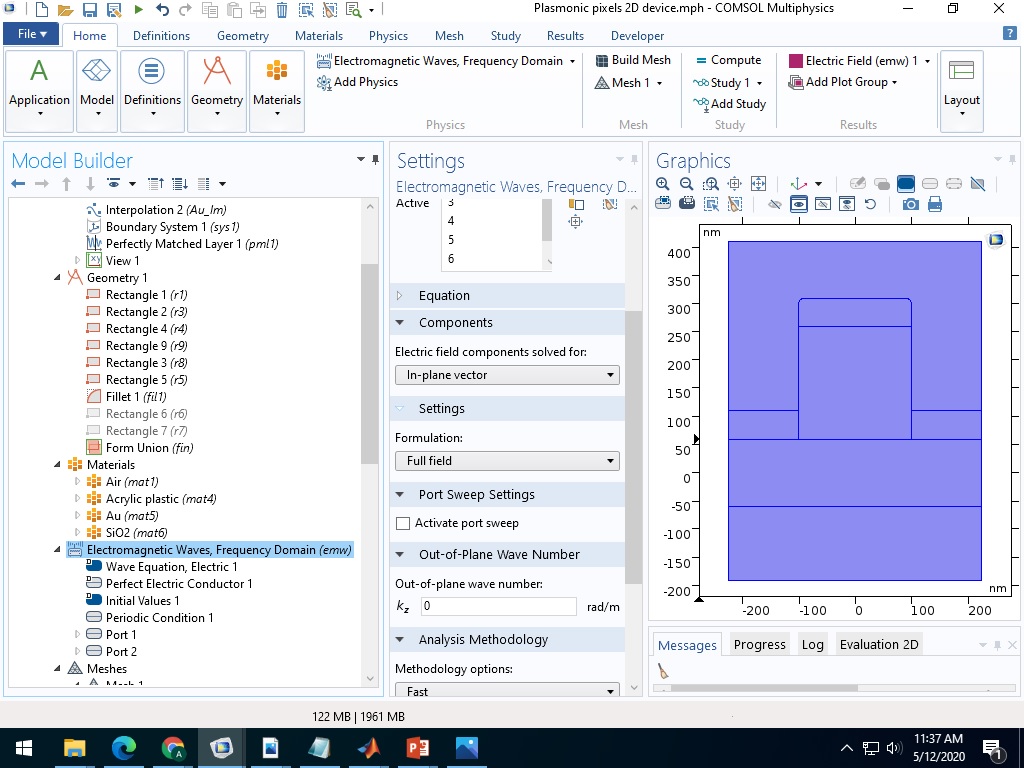The image size is (1024, 768).
Task: Open the Log tab in messages panel
Action: (812, 644)
